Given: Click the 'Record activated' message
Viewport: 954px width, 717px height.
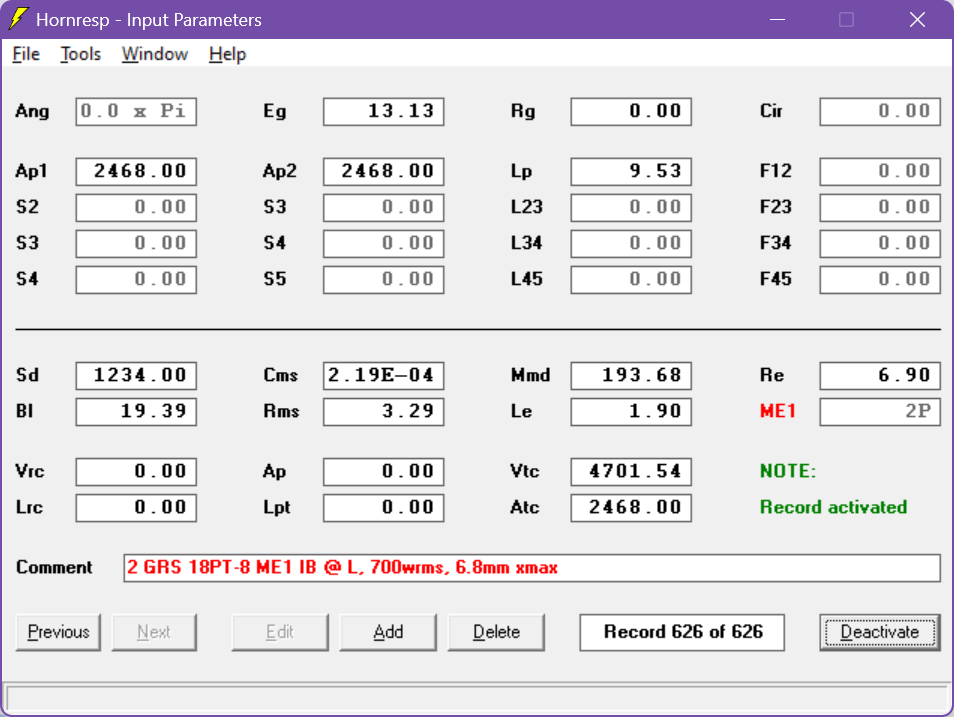Looking at the screenshot, I should pos(833,507).
